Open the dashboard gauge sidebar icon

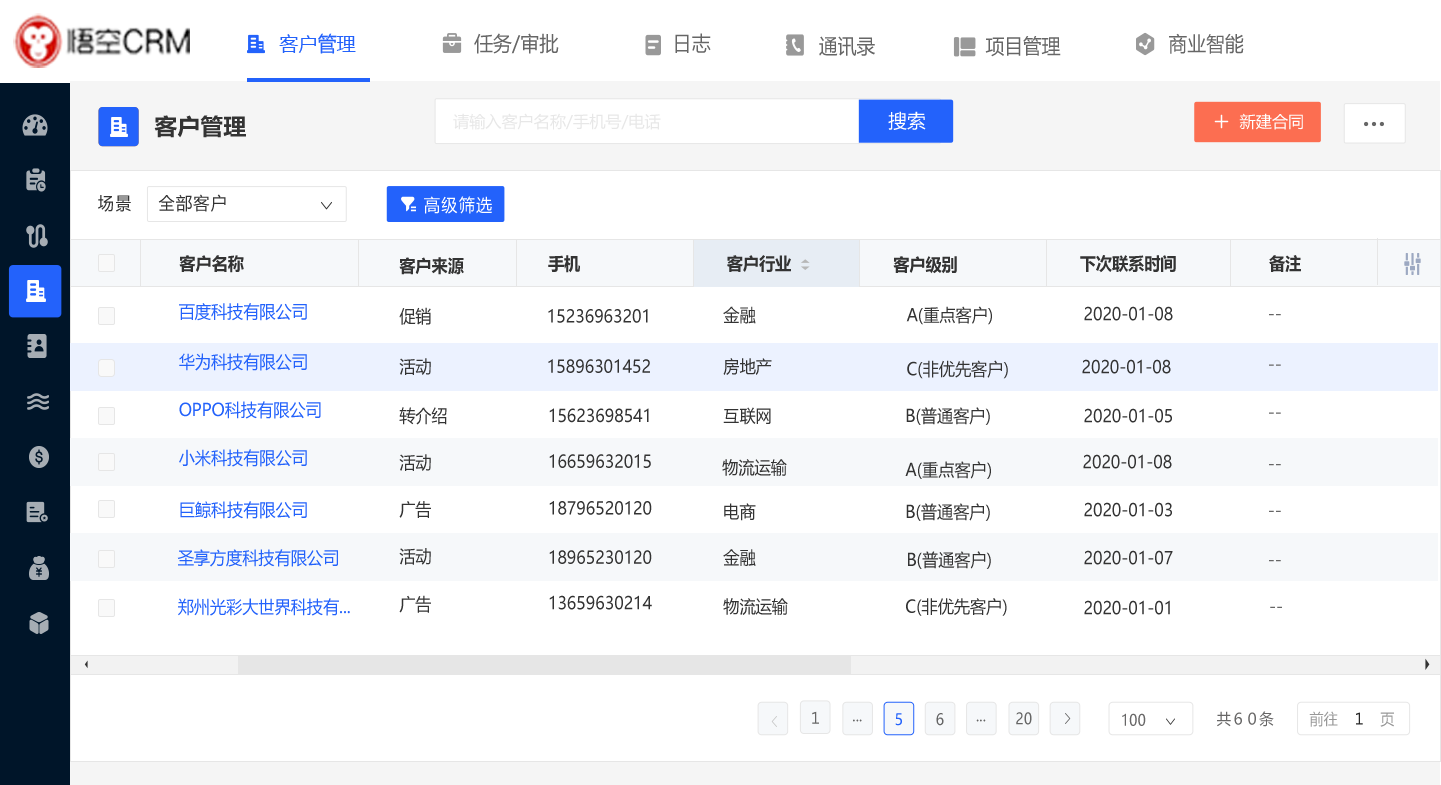35,126
